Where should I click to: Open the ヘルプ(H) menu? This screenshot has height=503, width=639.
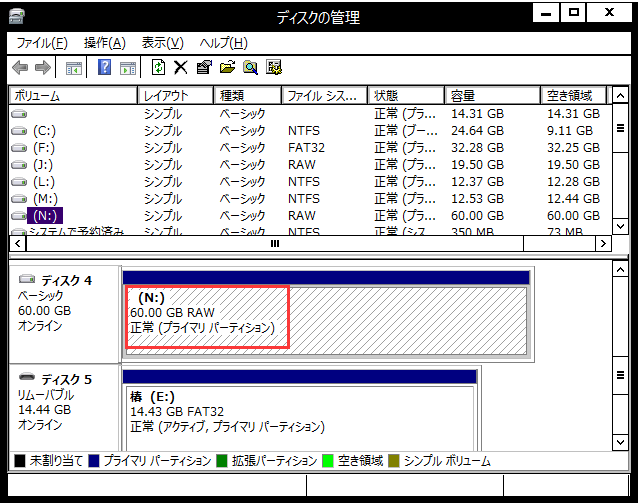(x=223, y=43)
